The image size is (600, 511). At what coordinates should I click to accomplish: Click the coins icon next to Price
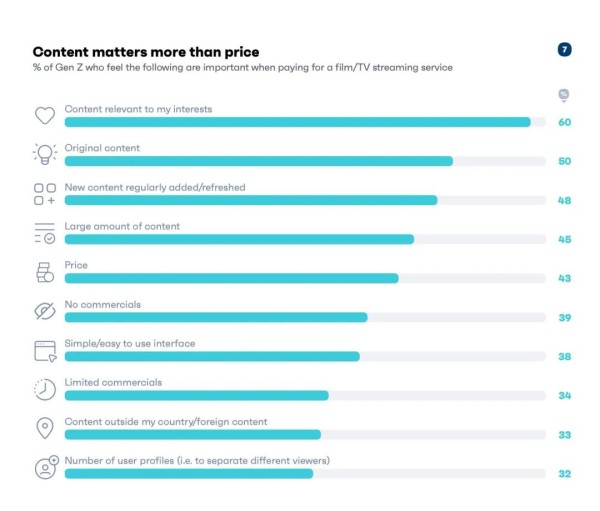coord(44,271)
